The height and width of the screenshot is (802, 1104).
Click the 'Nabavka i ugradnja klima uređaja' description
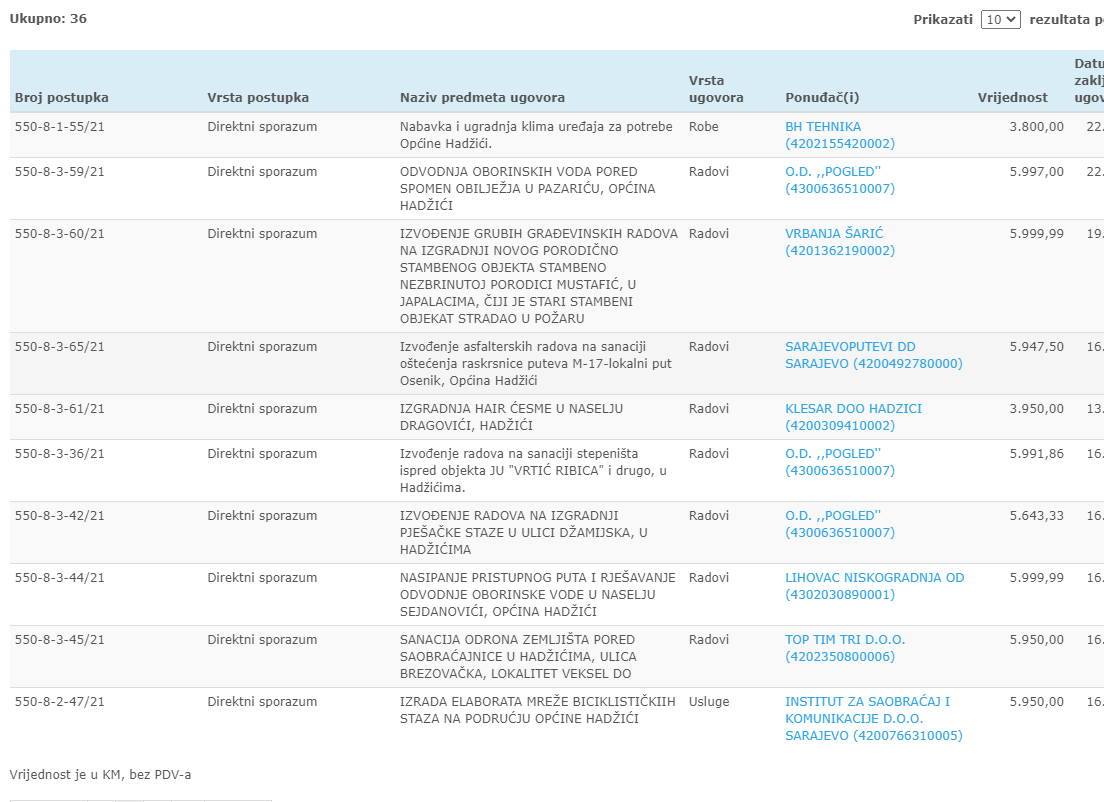536,135
